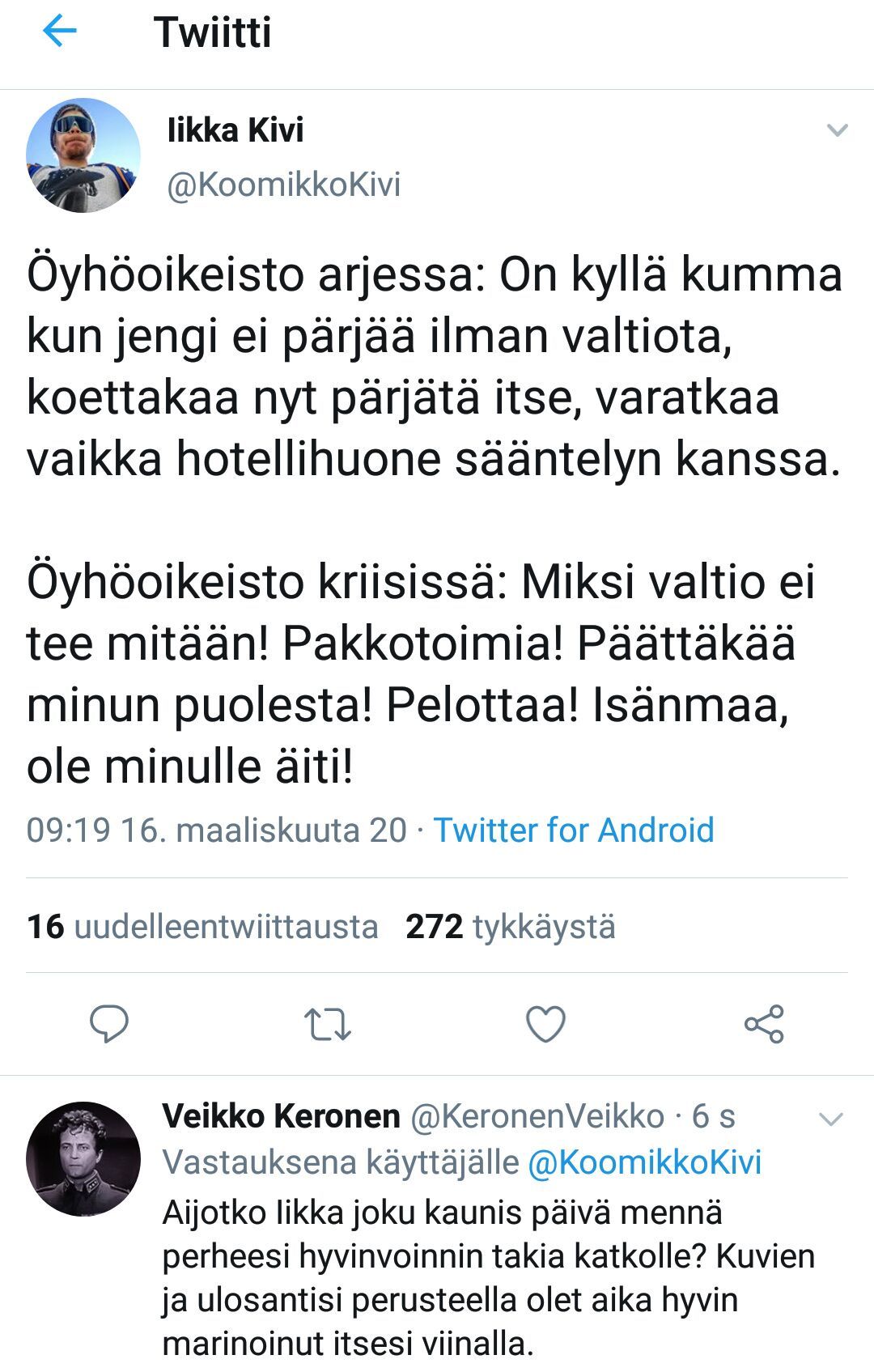Viewport: 874px width, 1372px height.
Task: Open Veikko Keronen's profile picture
Action: pyautogui.click(x=83, y=1158)
